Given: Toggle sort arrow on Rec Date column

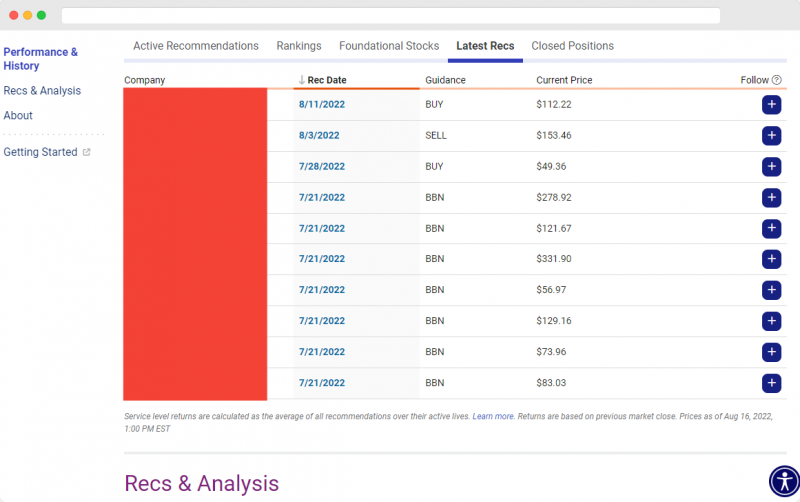Looking at the screenshot, I should pyautogui.click(x=302, y=80).
